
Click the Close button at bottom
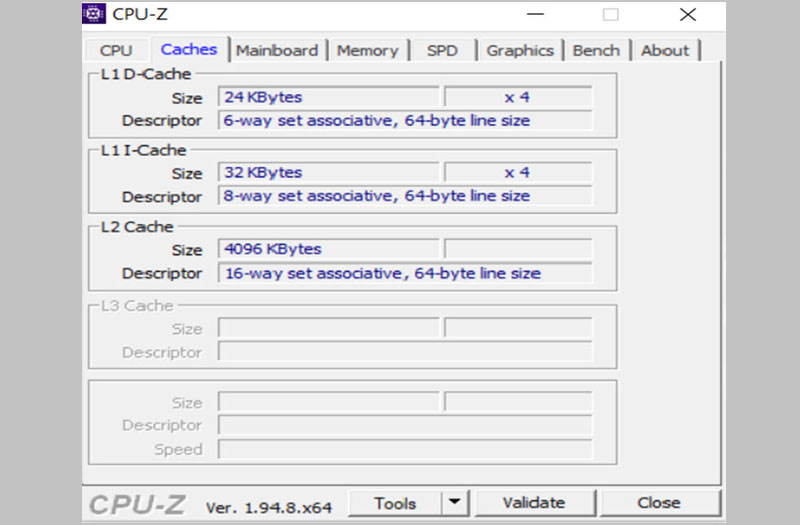(x=659, y=503)
